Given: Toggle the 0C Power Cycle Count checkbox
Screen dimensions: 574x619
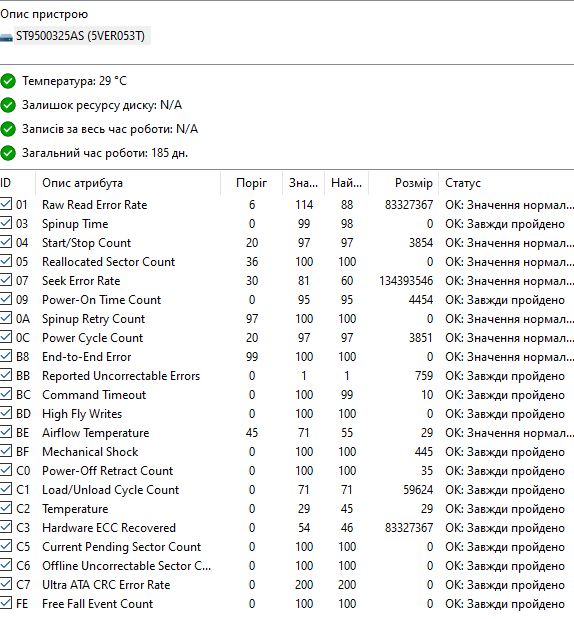Looking at the screenshot, I should [x=6, y=336].
